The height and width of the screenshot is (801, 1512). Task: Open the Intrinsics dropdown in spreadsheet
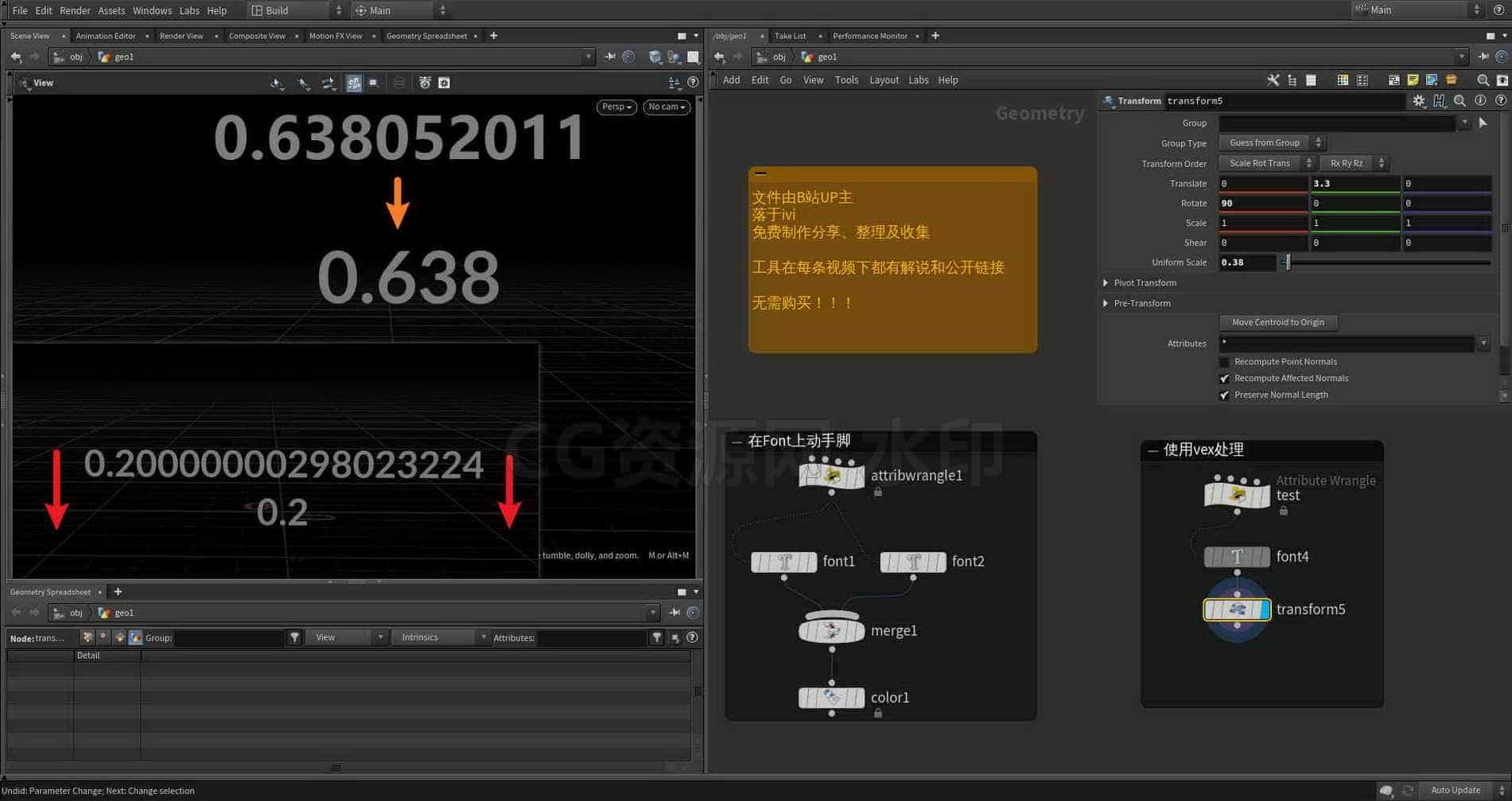[441, 638]
